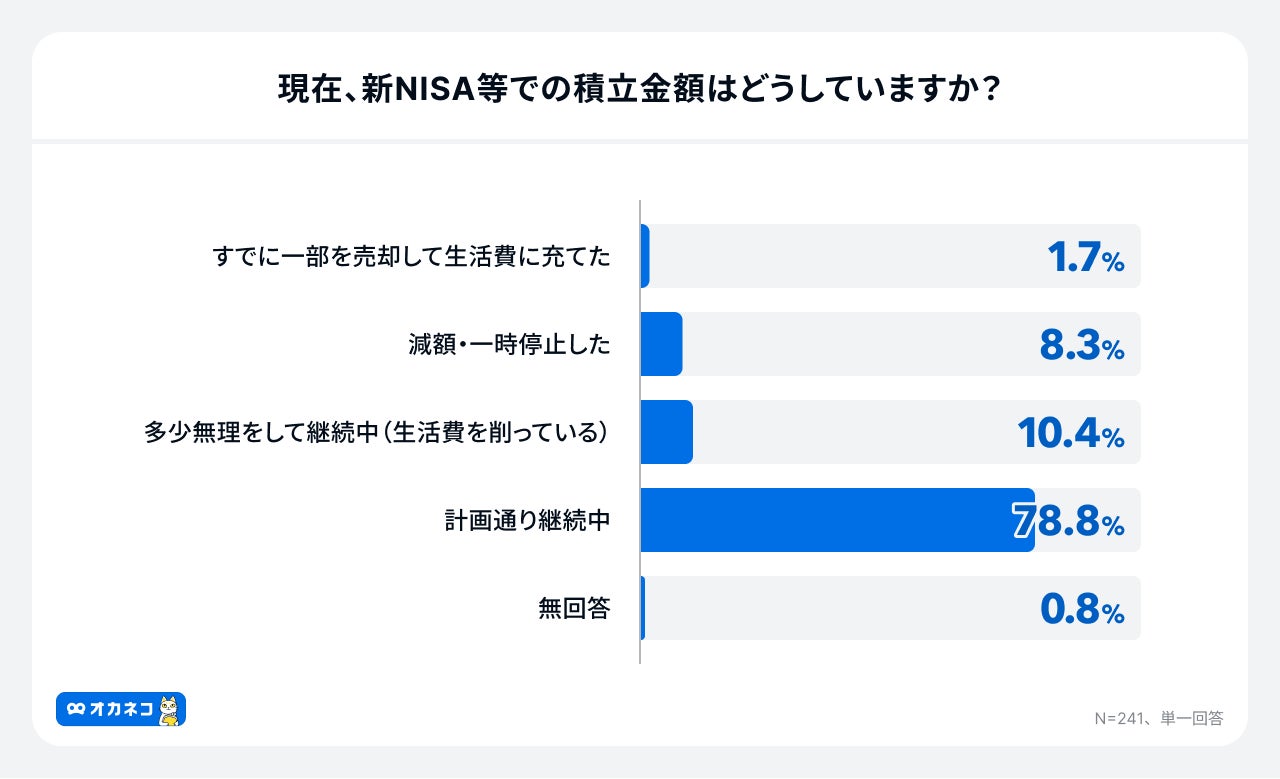Click the 1.7% value

tap(1085, 258)
